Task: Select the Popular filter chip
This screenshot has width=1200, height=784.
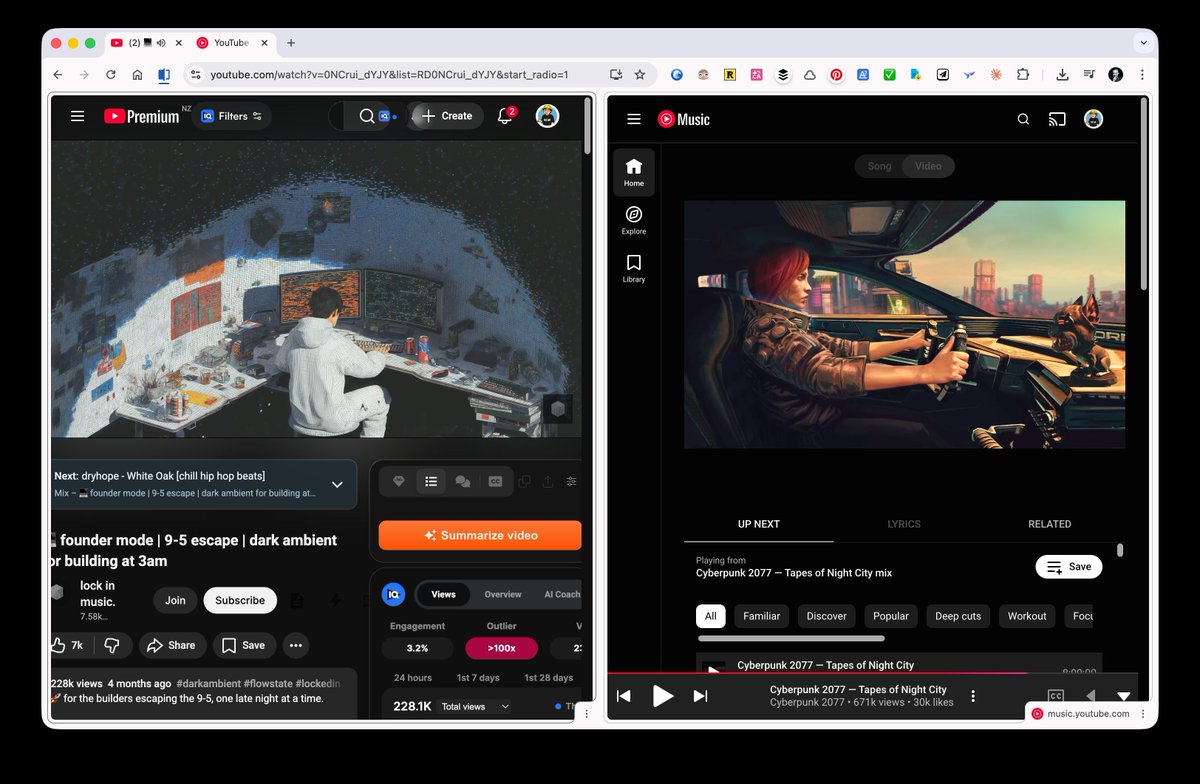Action: 890,616
